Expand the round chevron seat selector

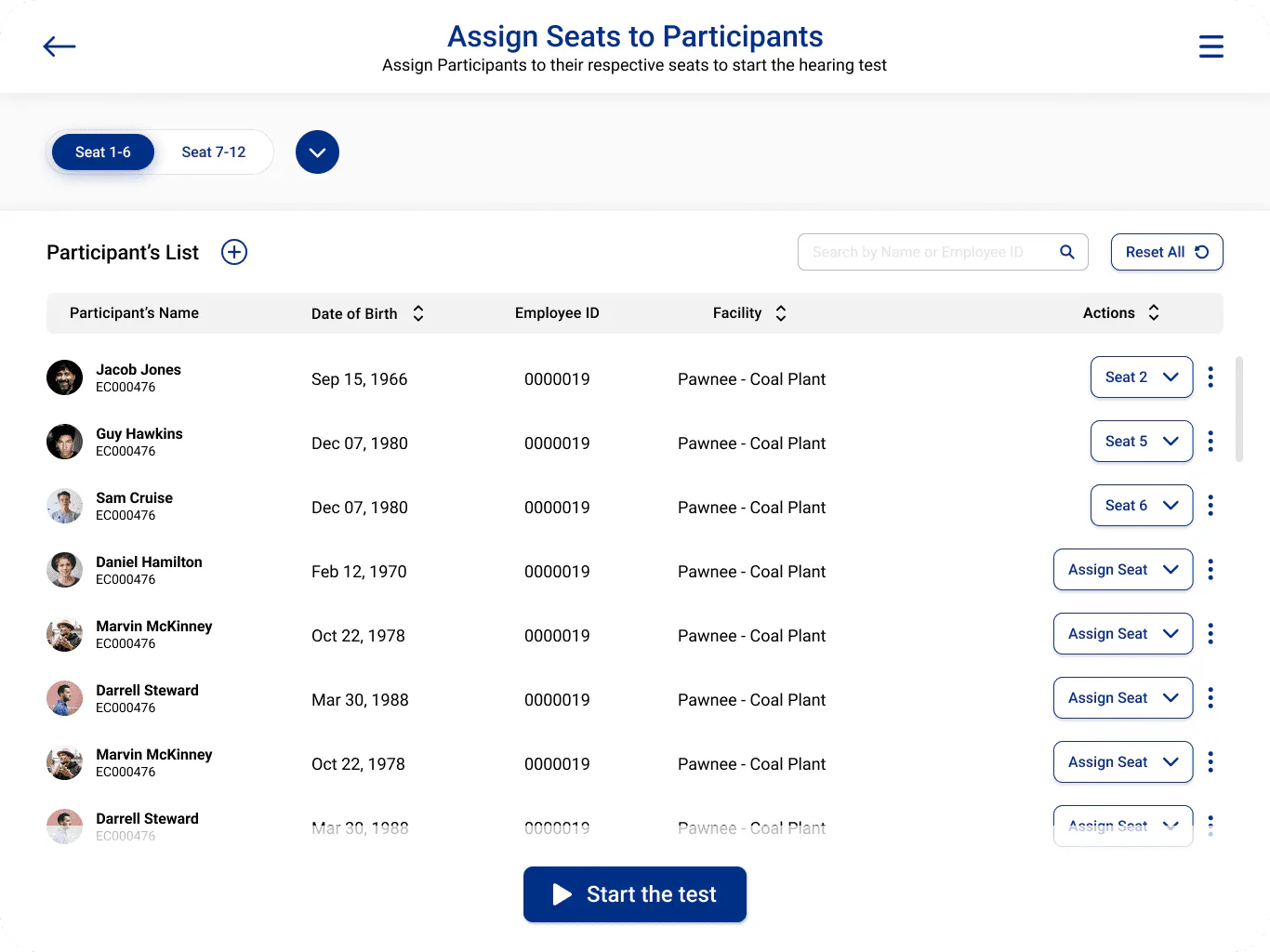(317, 152)
